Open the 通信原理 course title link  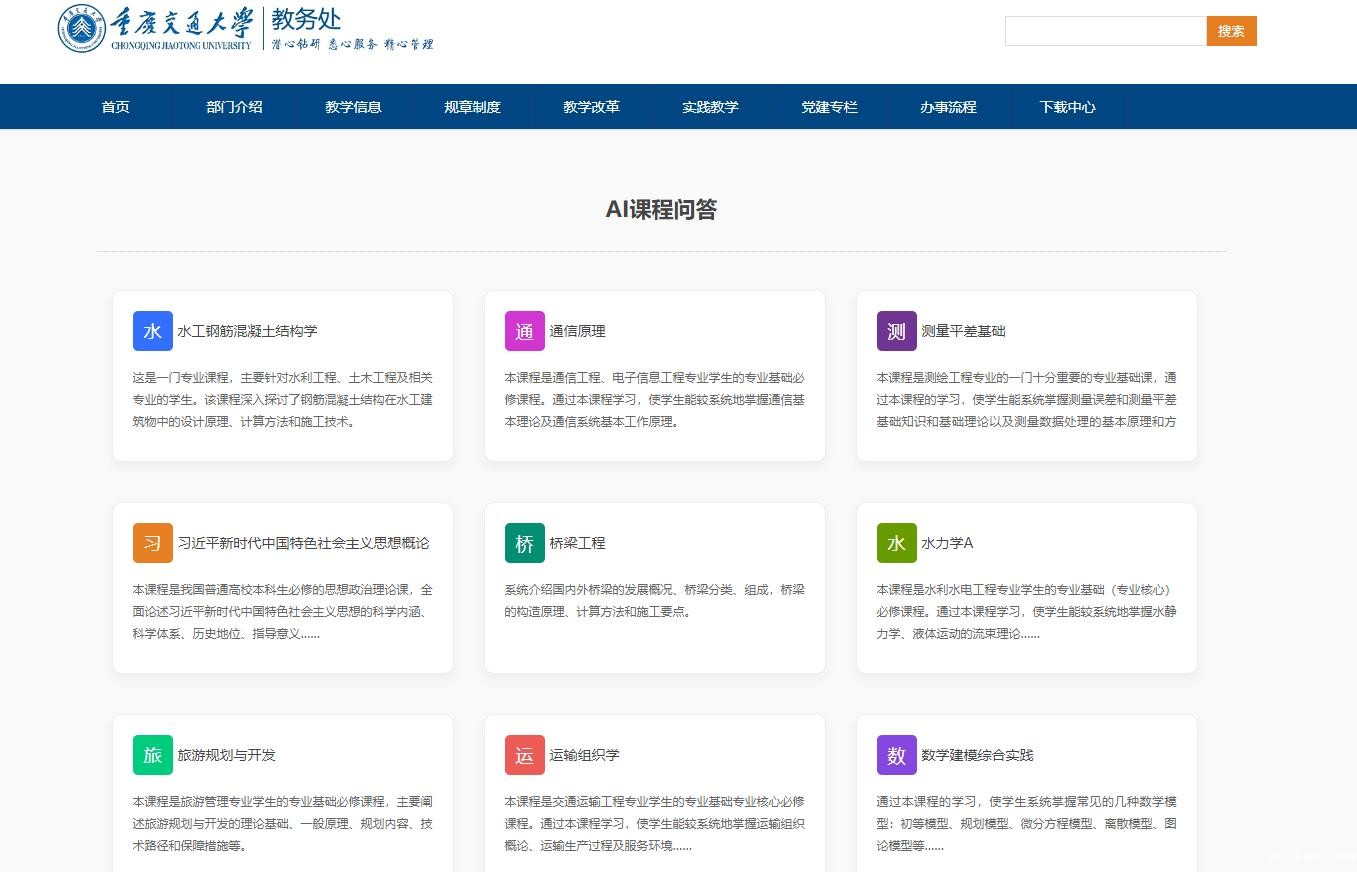tap(577, 331)
